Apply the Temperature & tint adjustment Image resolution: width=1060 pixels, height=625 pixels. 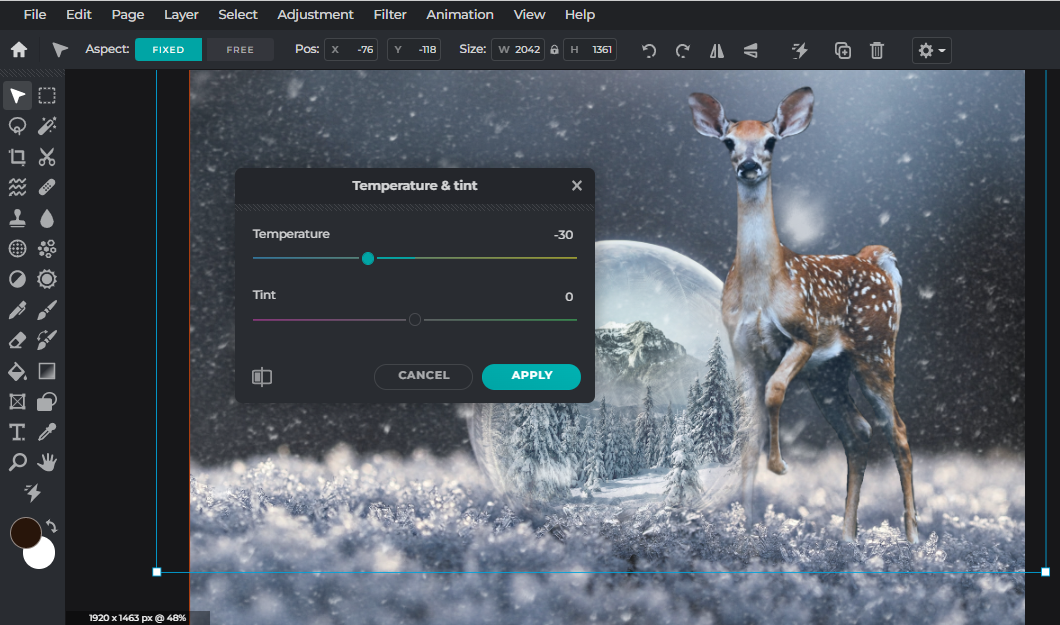pos(531,376)
